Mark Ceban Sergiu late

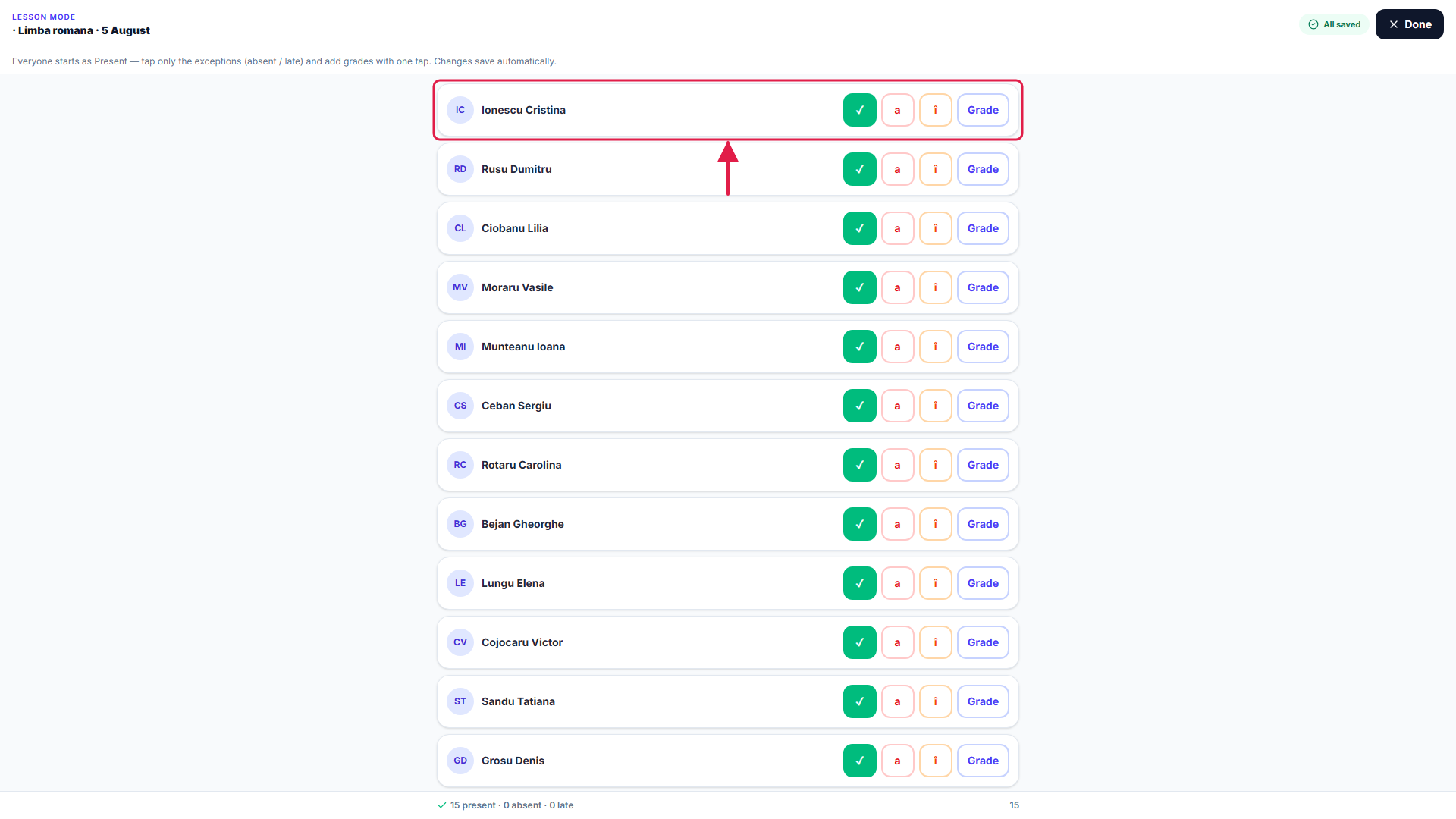point(935,406)
